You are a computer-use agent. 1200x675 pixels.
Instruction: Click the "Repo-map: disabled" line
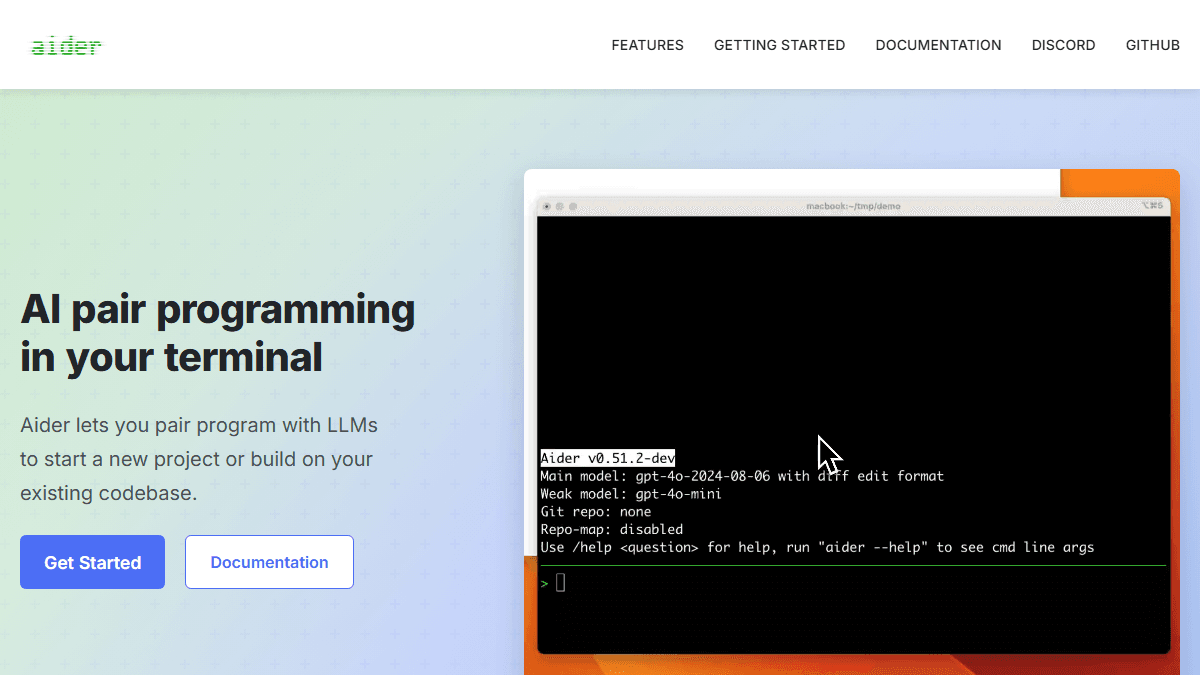point(612,530)
